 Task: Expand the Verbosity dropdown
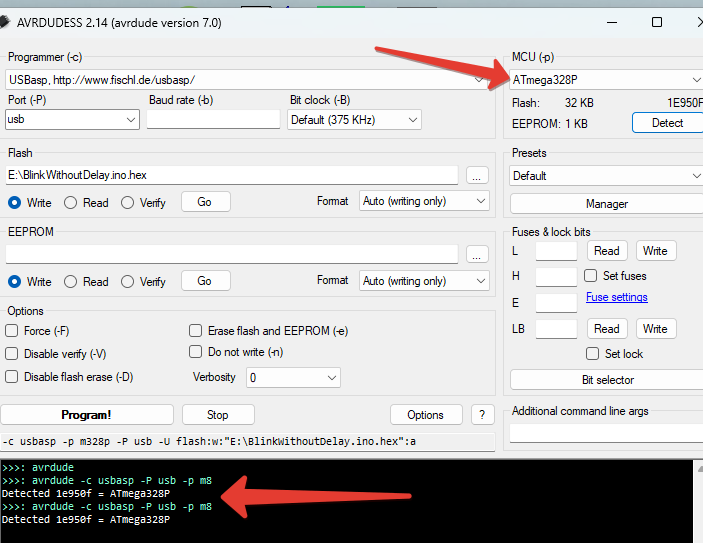[x=293, y=377]
